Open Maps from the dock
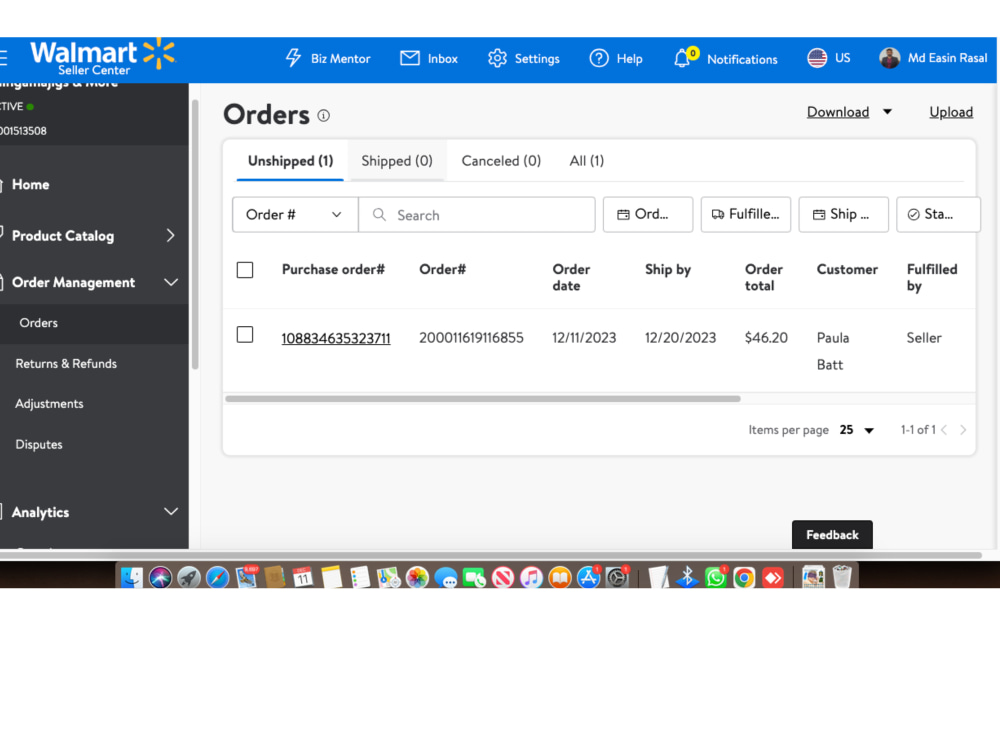 pyautogui.click(x=388, y=577)
